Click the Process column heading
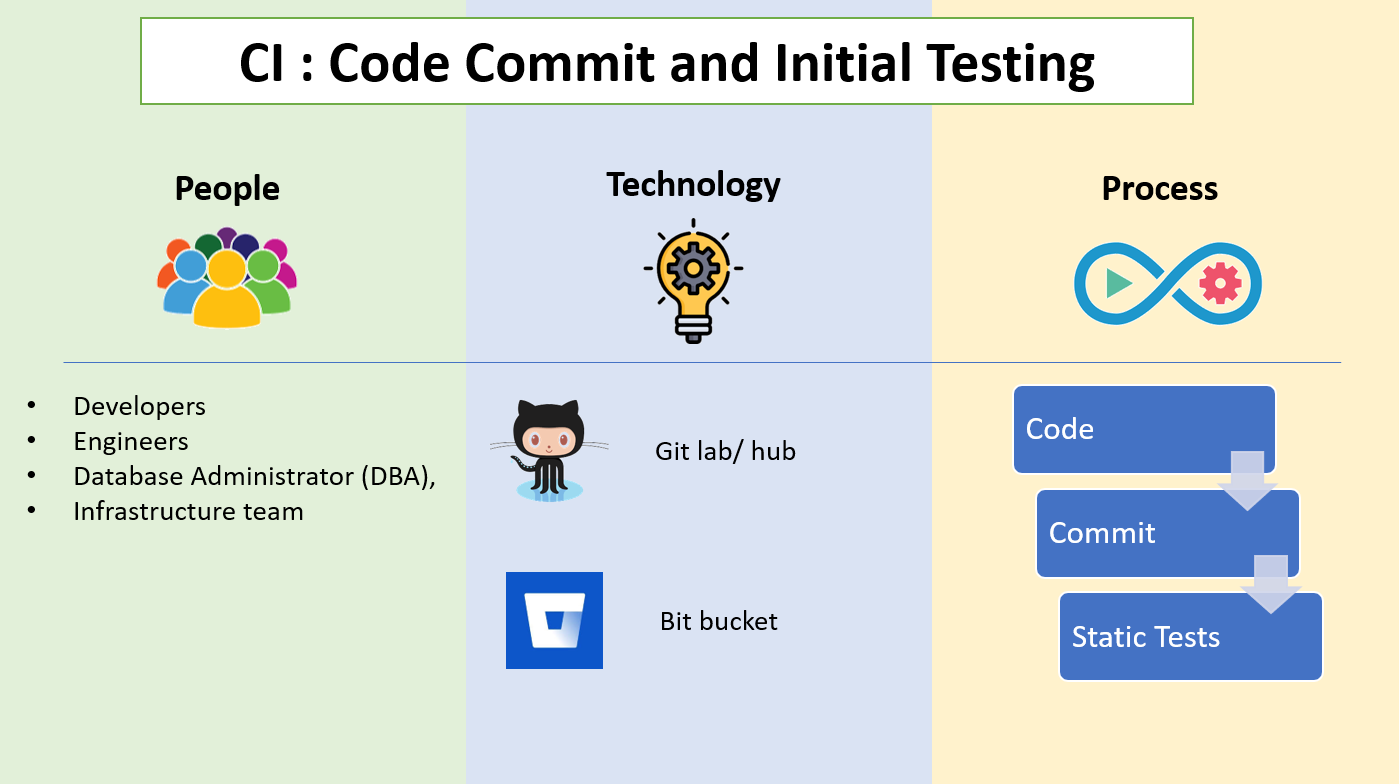Viewport: 1399px width, 784px height. (x=1160, y=188)
